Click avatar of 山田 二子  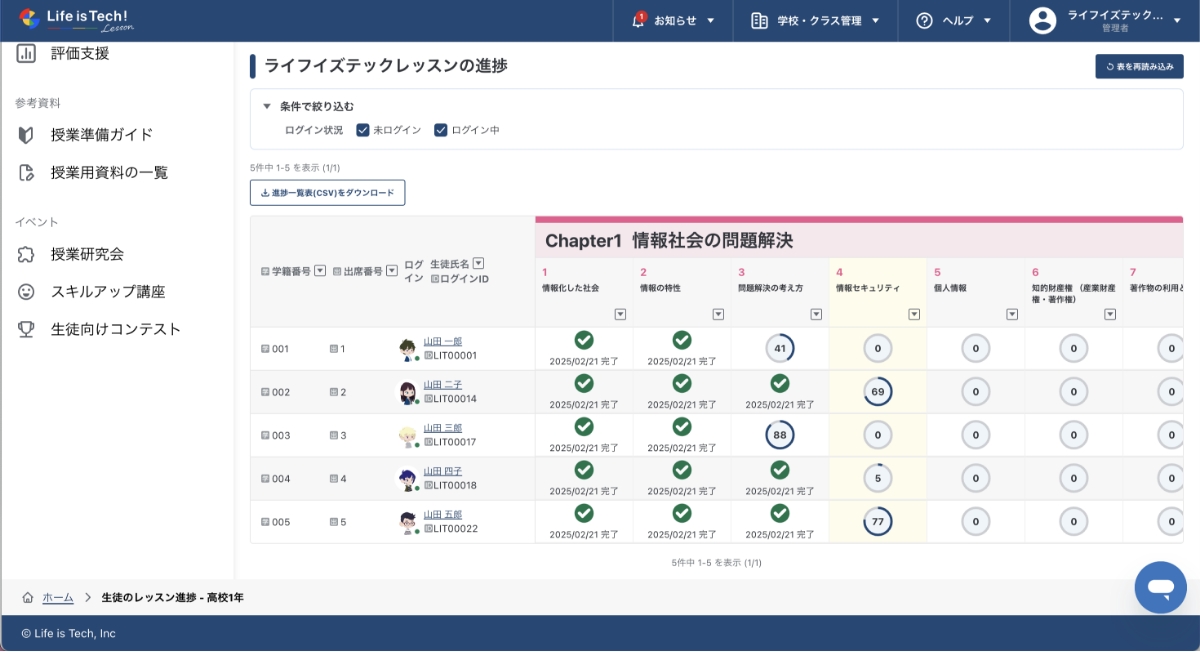click(408, 392)
